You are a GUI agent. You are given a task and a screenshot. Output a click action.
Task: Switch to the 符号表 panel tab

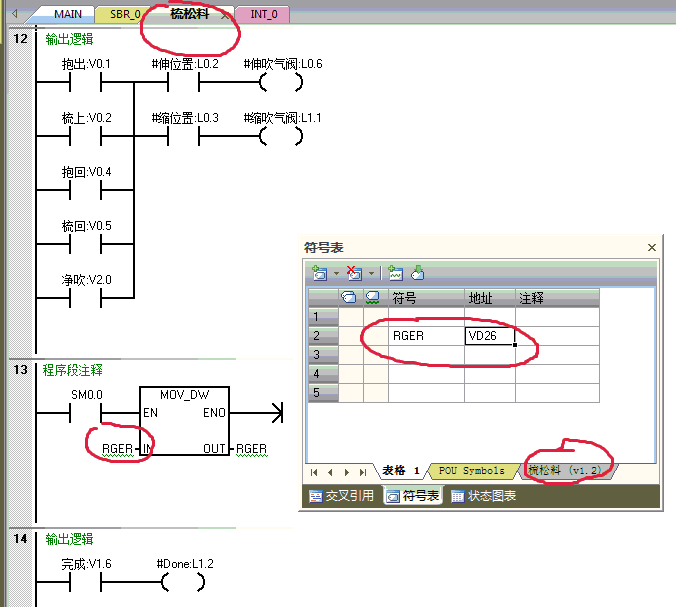point(413,496)
